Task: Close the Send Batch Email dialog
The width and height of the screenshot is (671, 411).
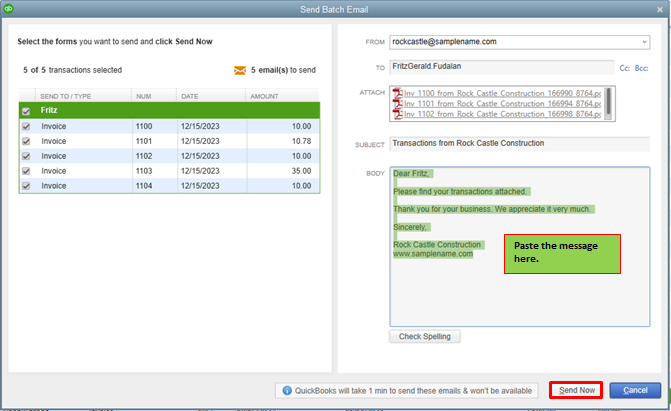Action: click(659, 9)
